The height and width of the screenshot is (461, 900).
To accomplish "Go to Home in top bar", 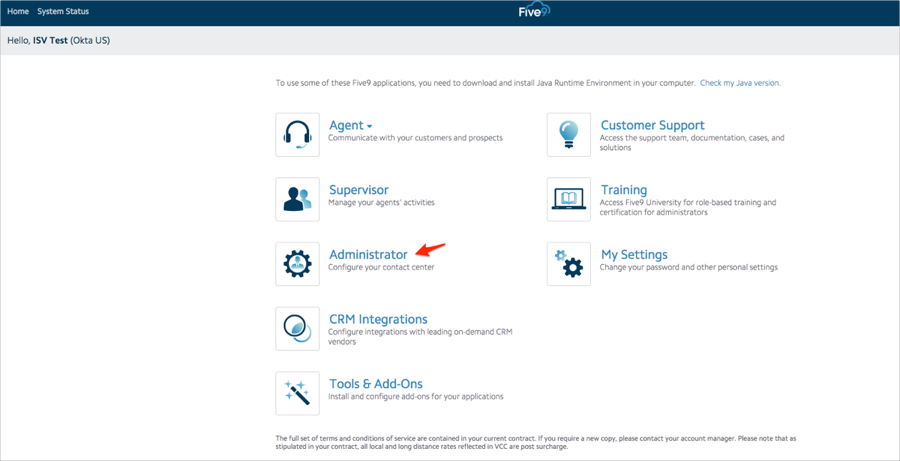I will coord(18,12).
